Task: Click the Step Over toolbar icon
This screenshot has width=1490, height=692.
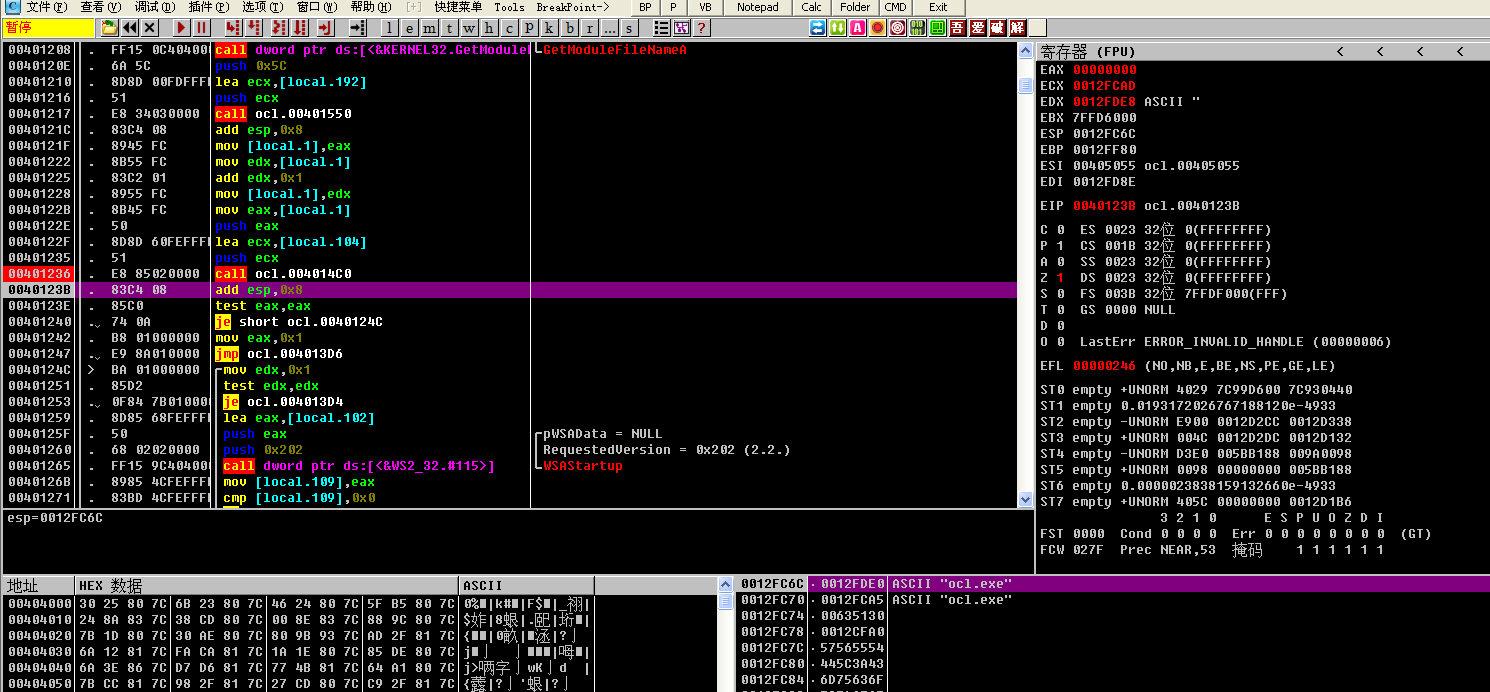Action: [x=254, y=27]
